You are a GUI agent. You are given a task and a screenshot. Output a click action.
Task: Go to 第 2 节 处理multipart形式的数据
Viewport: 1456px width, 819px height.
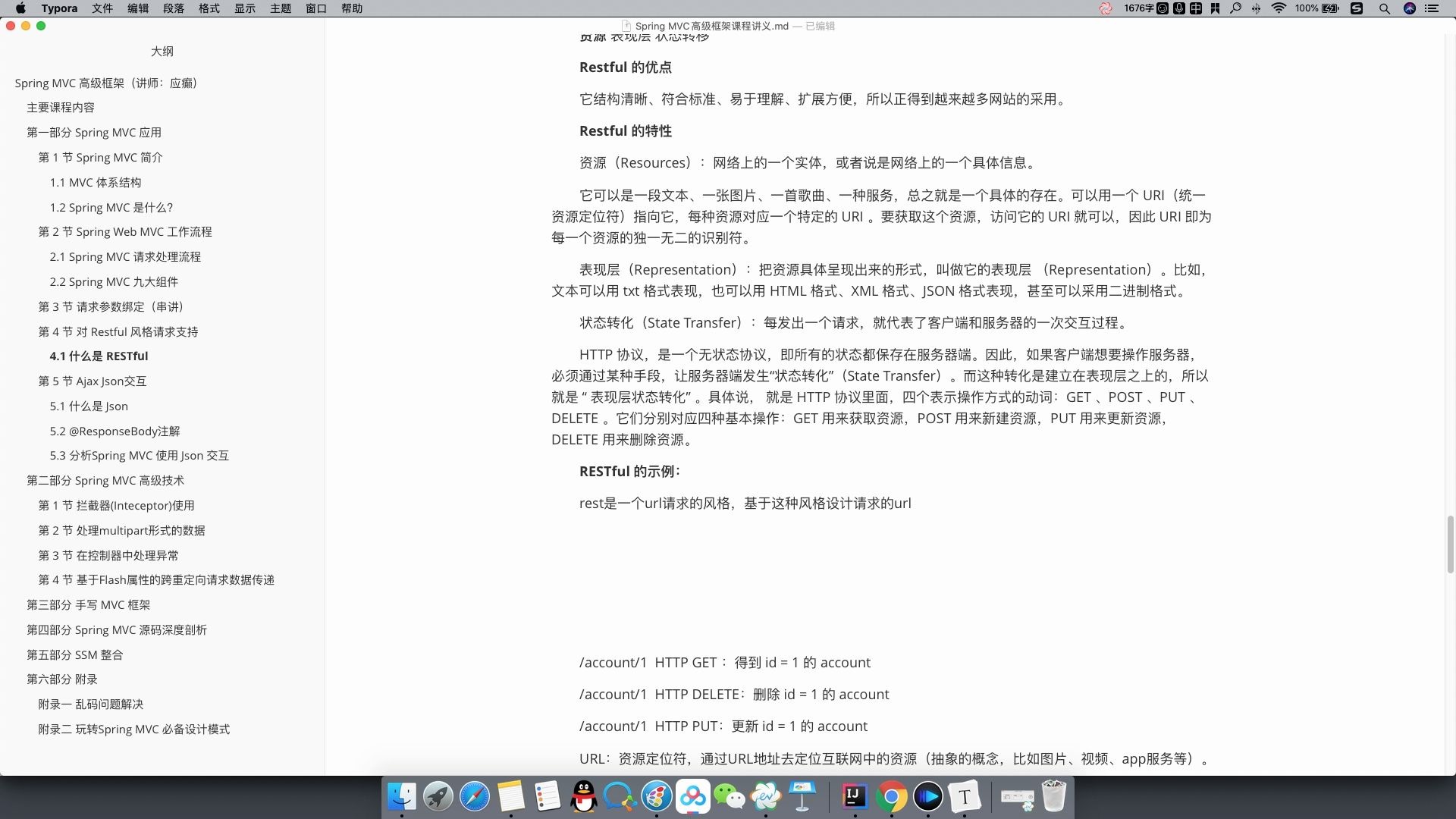point(121,531)
